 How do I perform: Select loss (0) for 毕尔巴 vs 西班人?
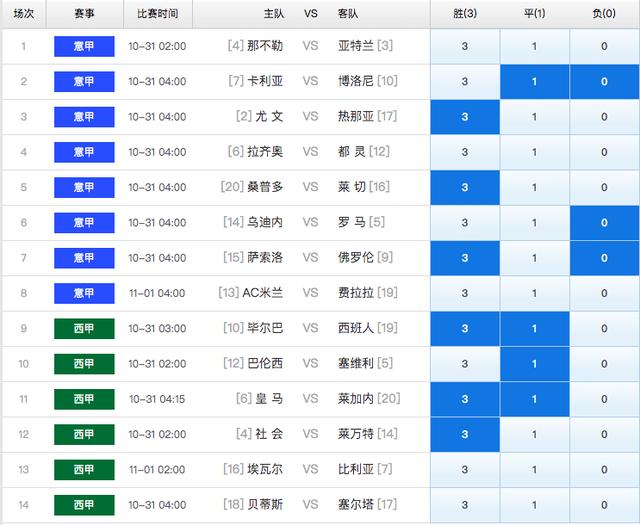pos(604,329)
